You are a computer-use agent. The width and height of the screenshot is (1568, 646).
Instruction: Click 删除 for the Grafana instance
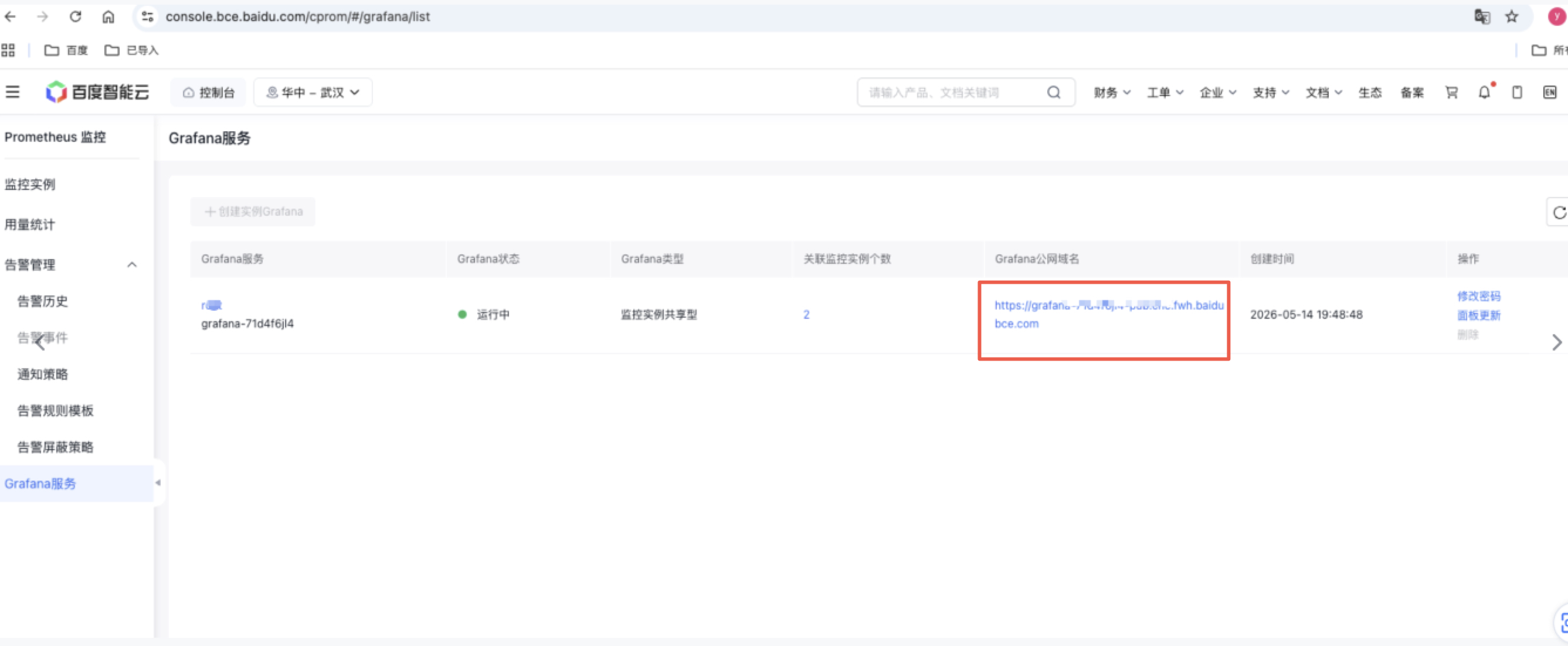tap(1468, 335)
